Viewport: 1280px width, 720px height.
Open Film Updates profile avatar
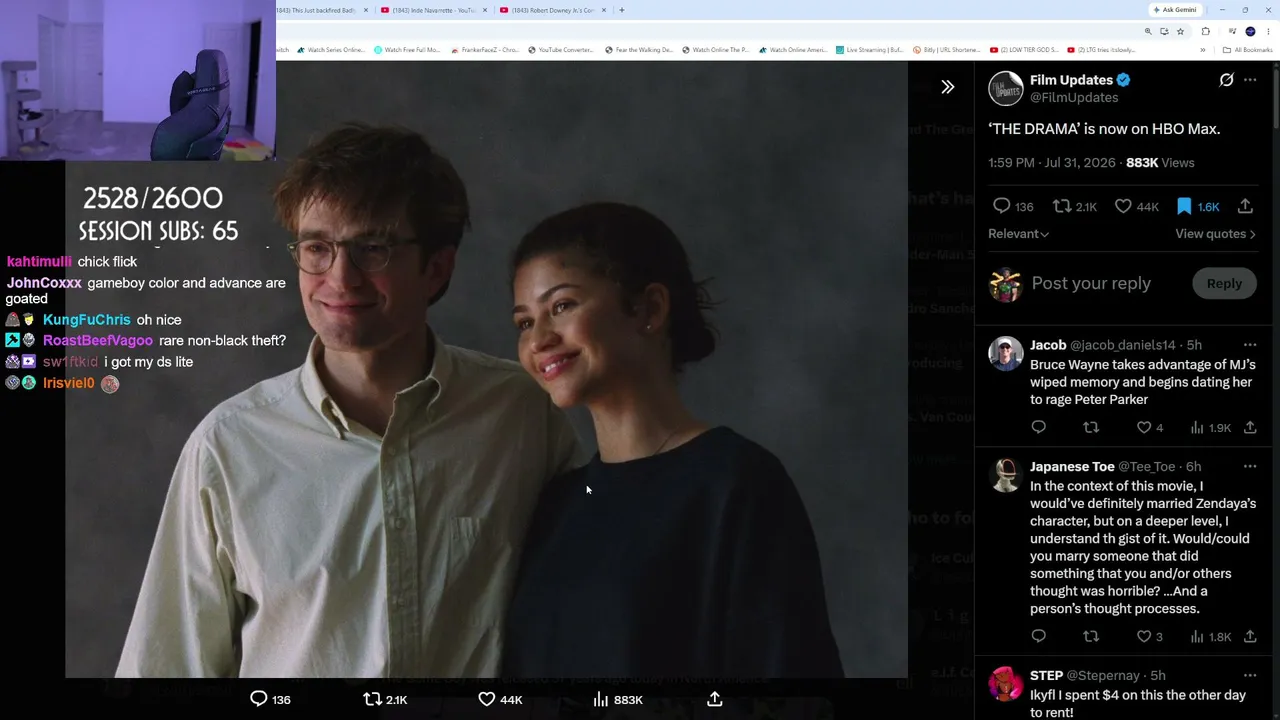[x=1006, y=88]
